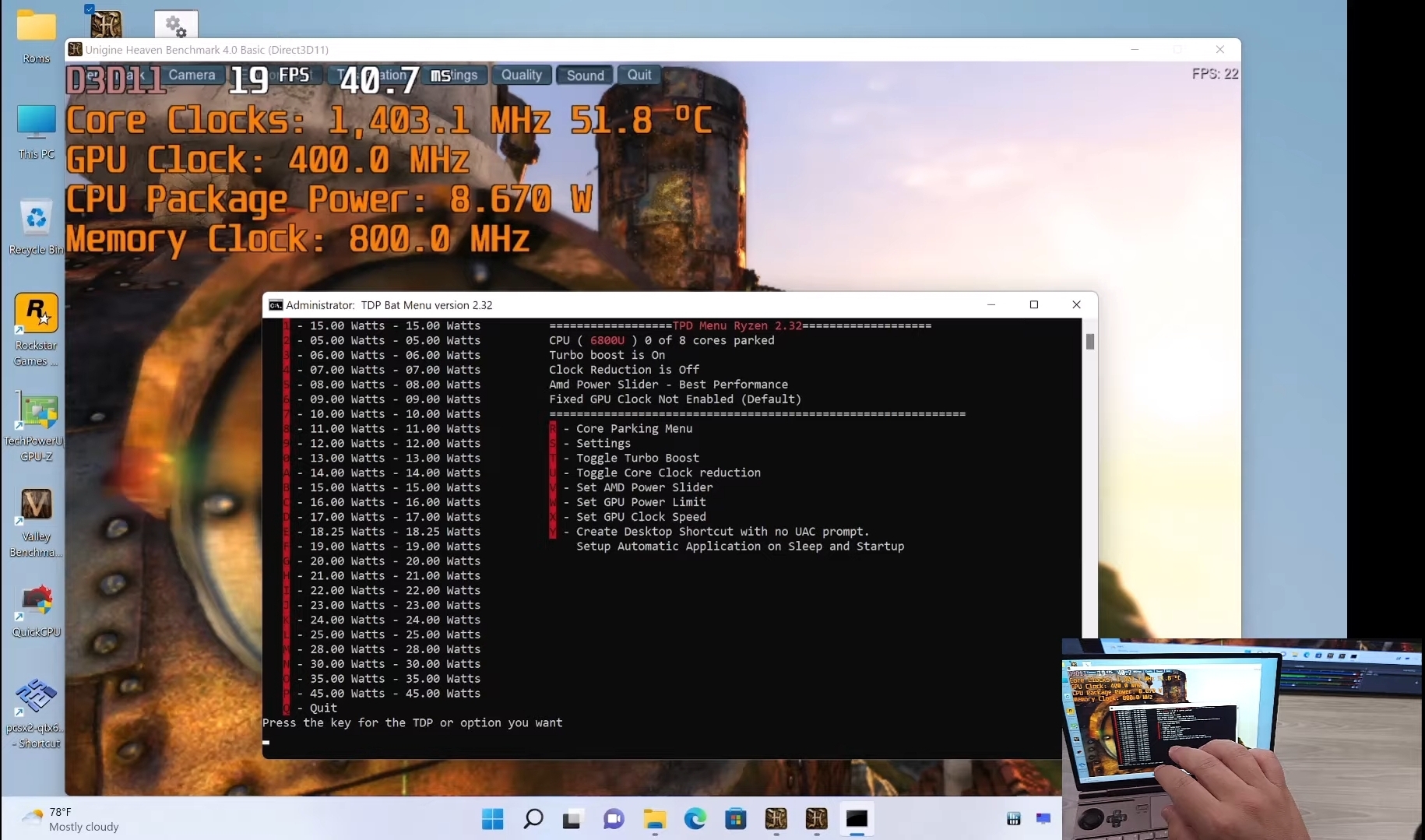Open the weather widget showing 78°F
Viewport: 1425px width, 840px height.
(70, 819)
